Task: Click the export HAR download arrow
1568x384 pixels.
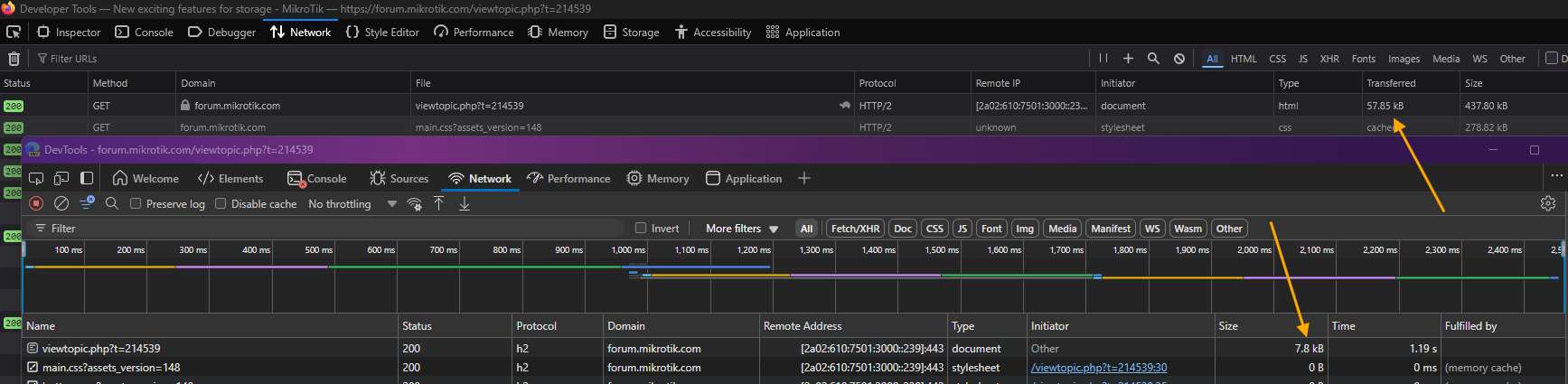Action: tap(465, 204)
